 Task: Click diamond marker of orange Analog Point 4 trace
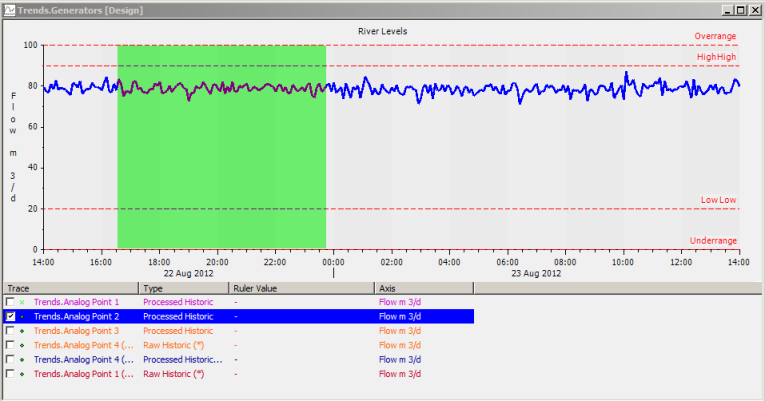[23, 345]
